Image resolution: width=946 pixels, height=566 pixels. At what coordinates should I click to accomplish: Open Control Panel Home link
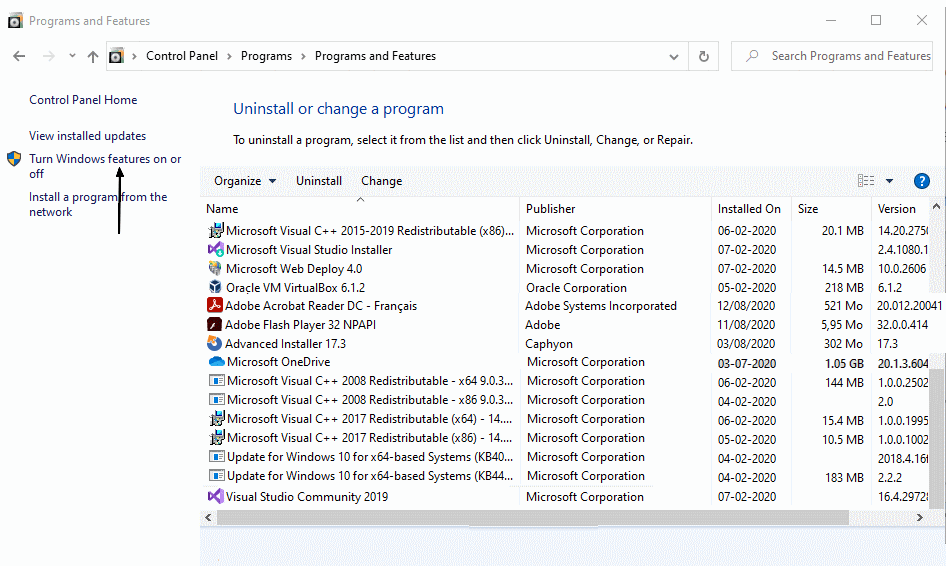[x=83, y=100]
